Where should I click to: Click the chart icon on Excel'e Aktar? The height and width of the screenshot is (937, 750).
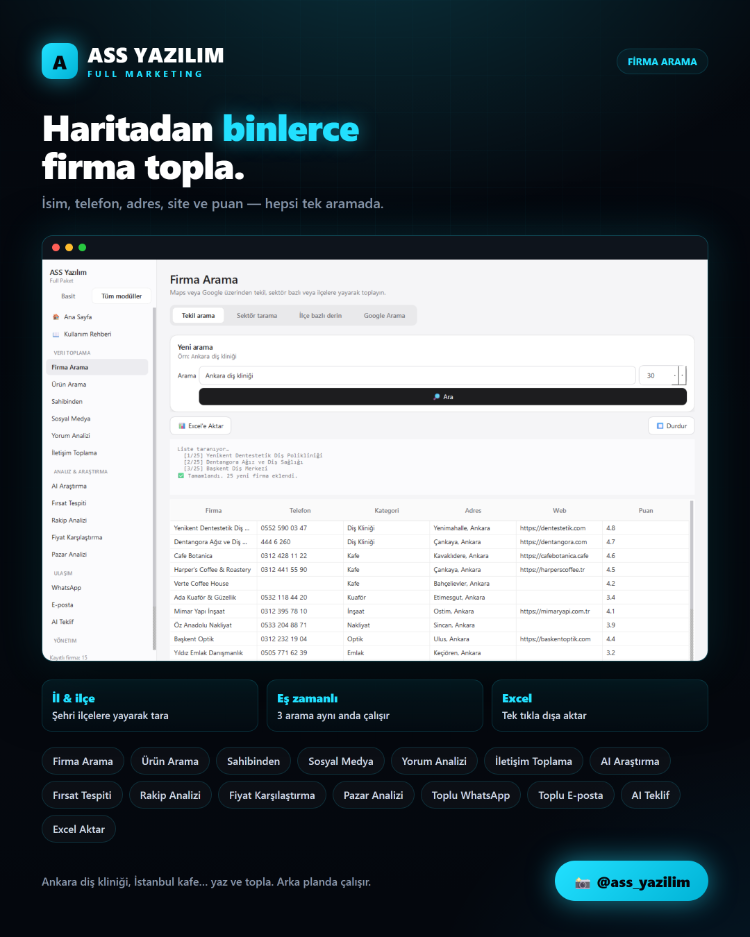click(x=182, y=426)
